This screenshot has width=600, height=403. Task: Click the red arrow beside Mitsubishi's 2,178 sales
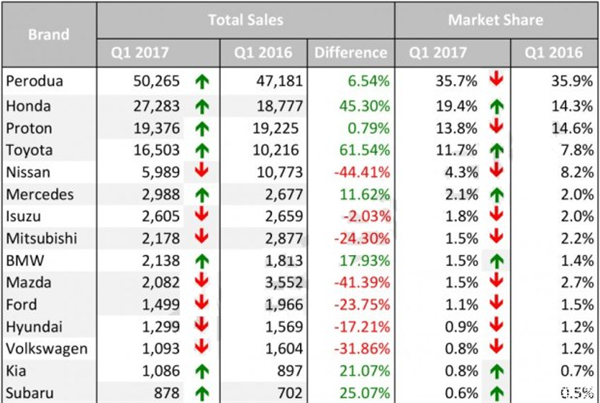point(202,237)
